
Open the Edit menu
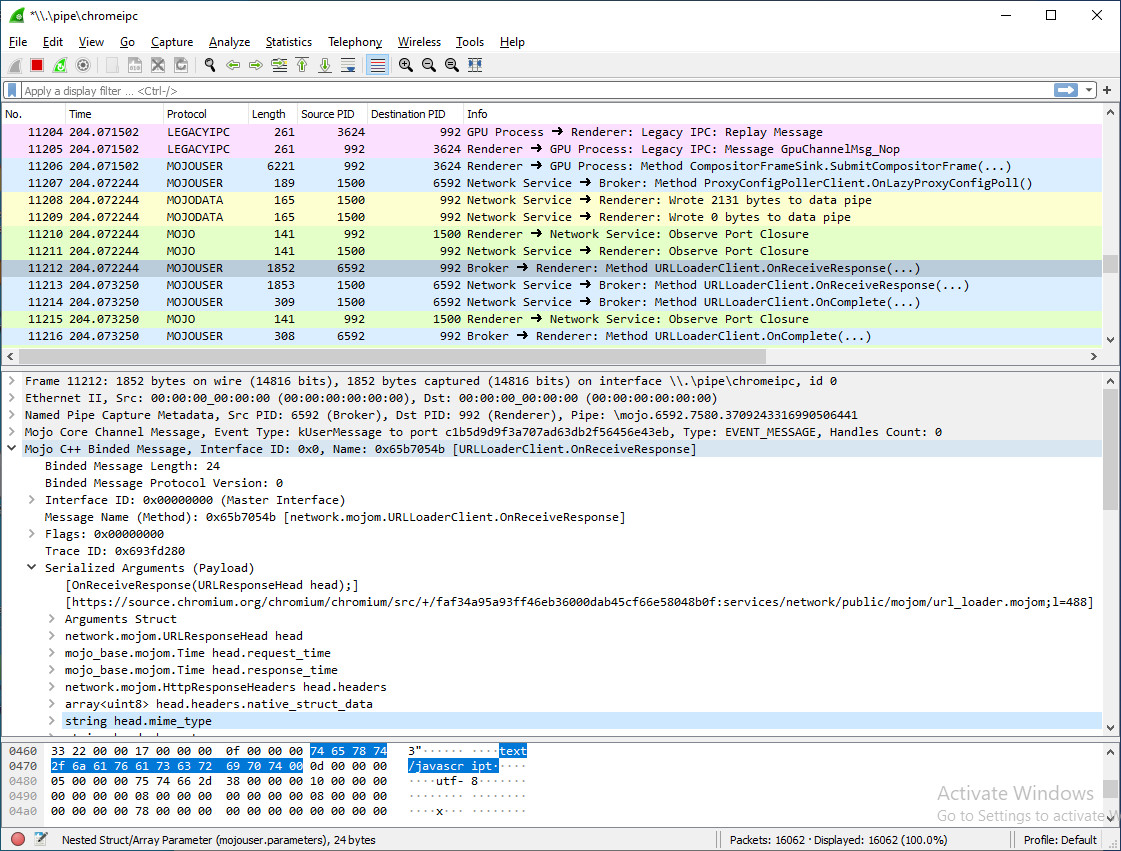pos(53,42)
